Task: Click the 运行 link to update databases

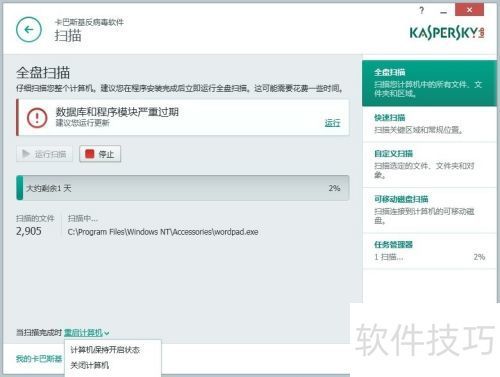Action: (x=332, y=123)
